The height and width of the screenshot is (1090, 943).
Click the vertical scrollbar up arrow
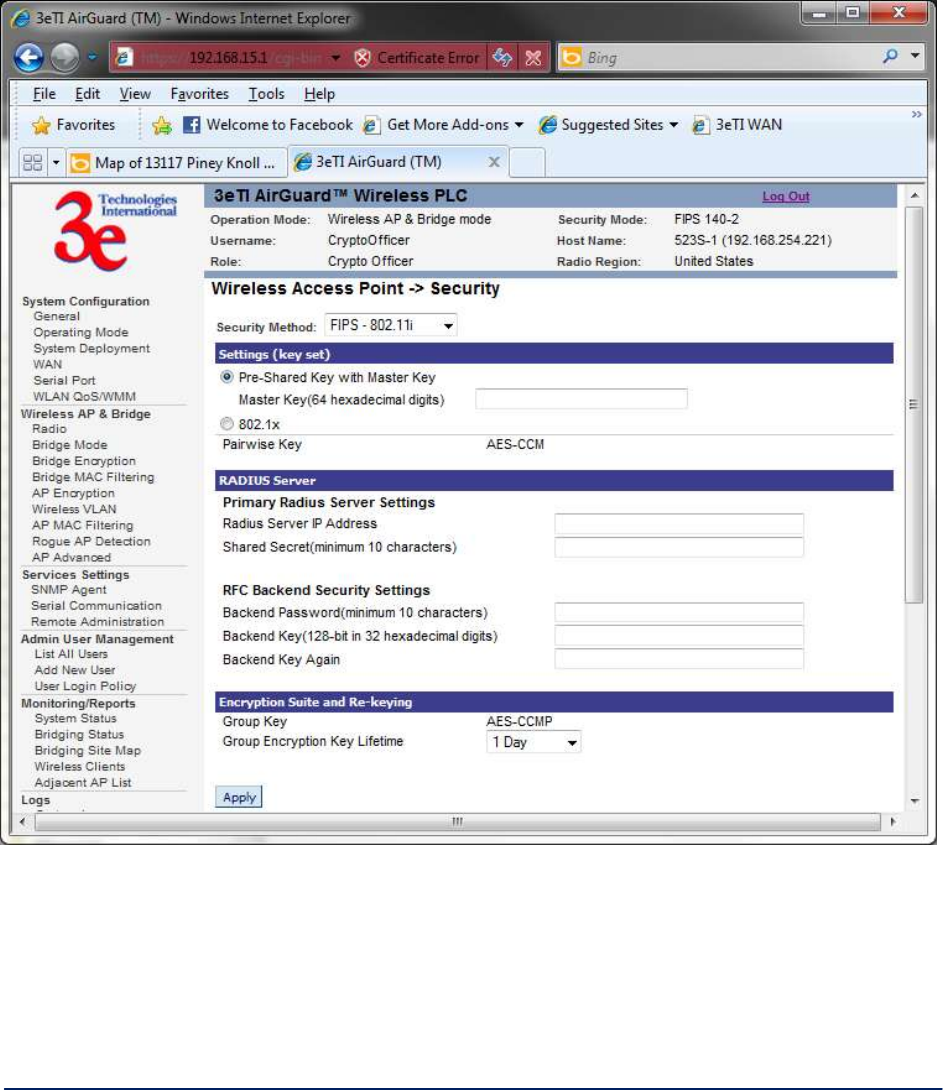click(915, 195)
